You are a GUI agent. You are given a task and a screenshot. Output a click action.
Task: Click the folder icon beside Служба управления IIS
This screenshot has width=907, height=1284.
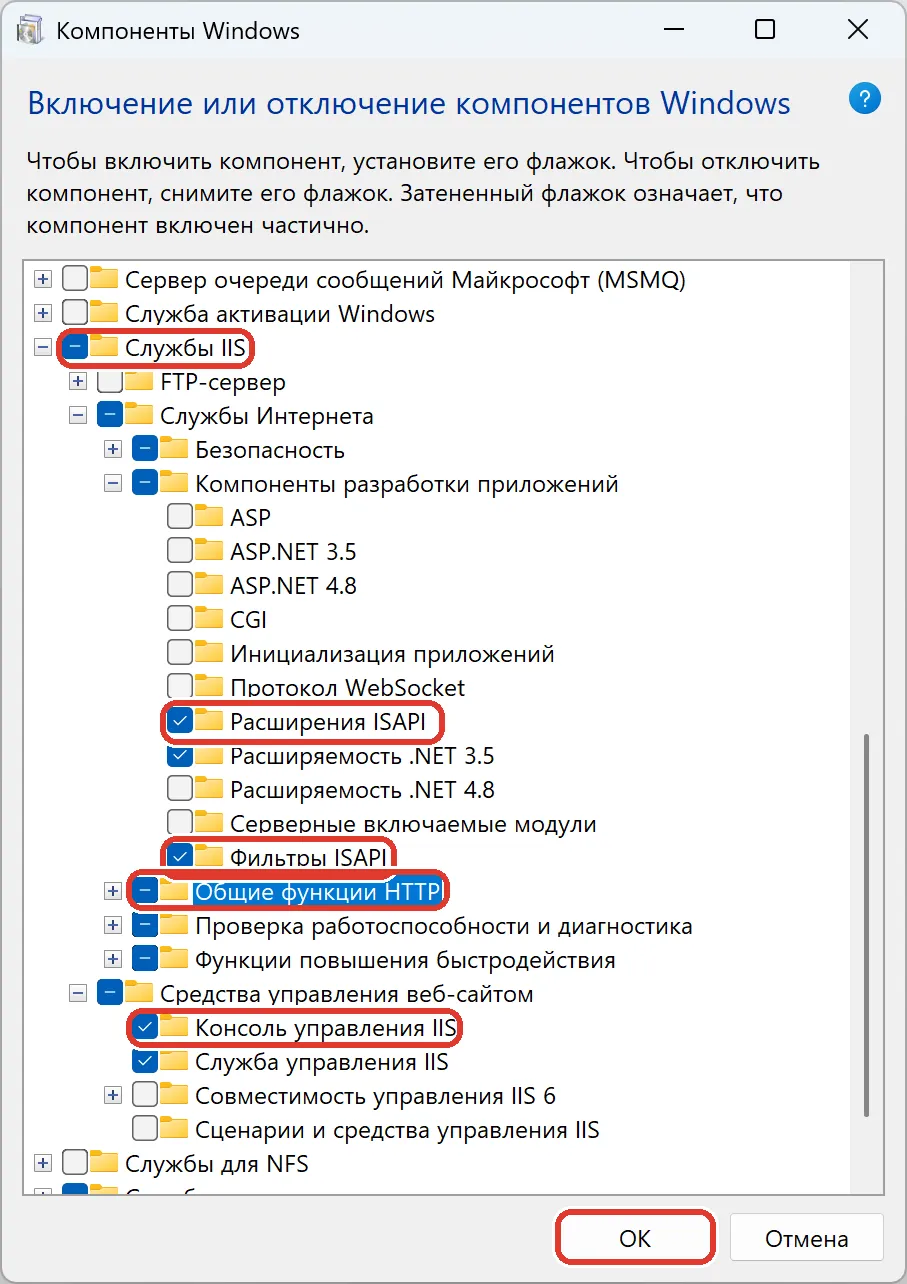[174, 1061]
